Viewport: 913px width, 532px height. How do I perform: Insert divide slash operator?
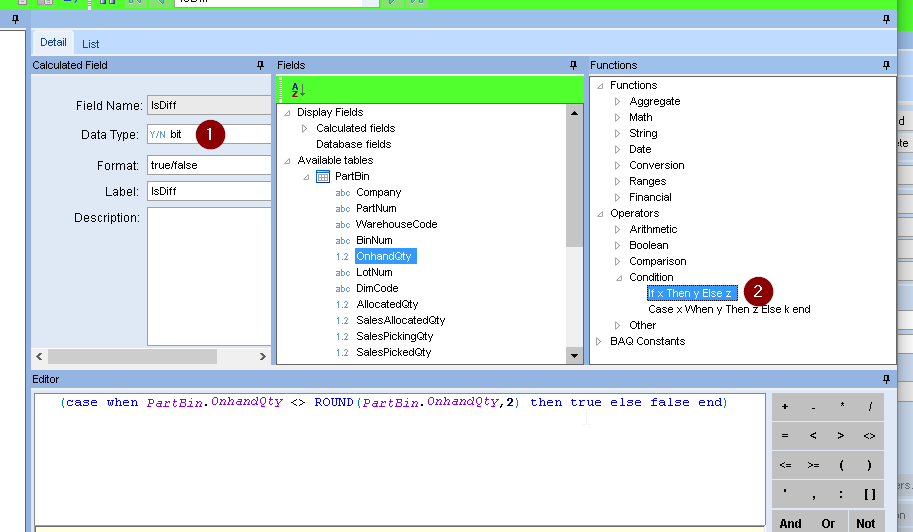tap(870, 406)
